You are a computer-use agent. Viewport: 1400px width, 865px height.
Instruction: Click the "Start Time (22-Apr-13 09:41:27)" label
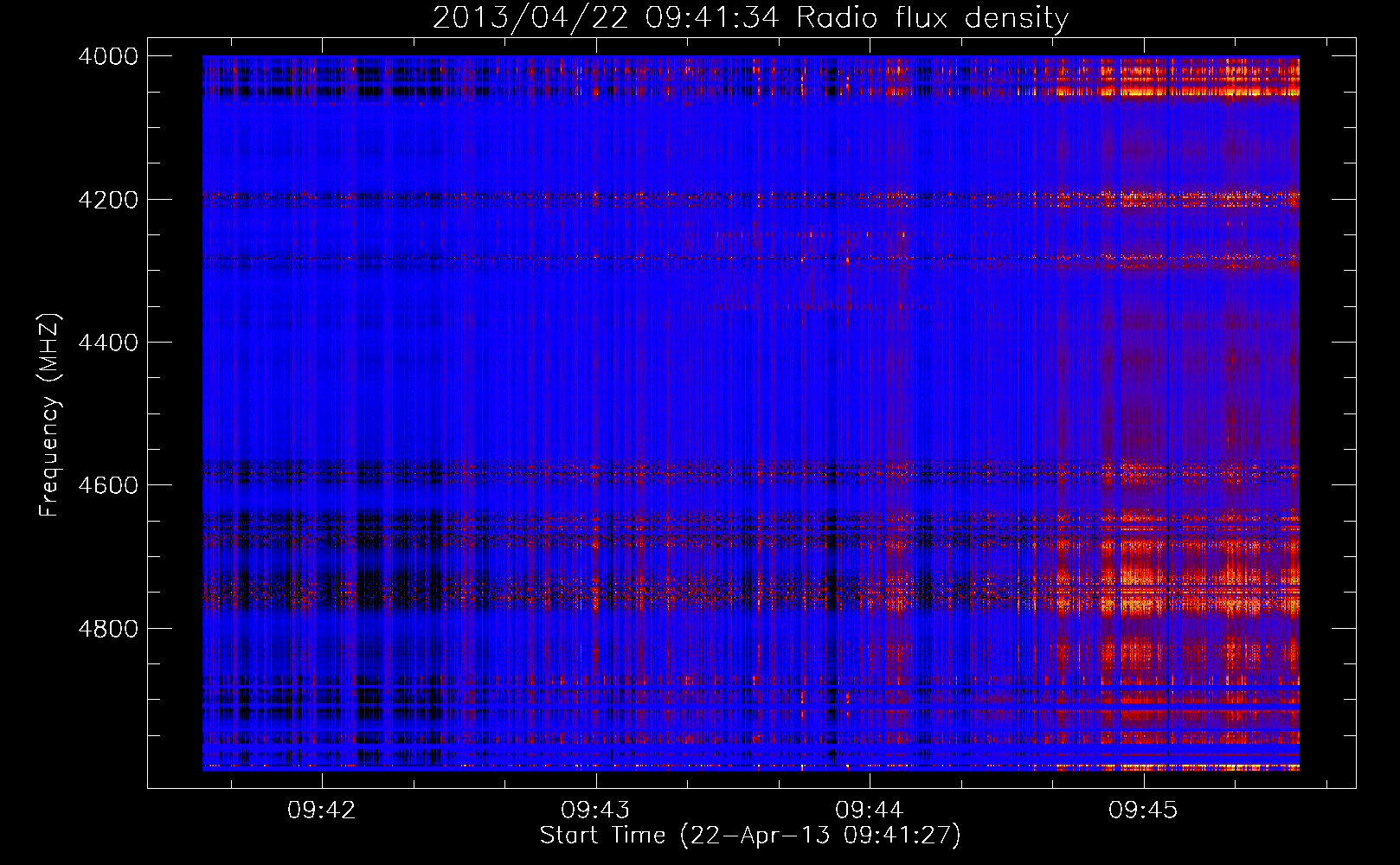point(750,836)
